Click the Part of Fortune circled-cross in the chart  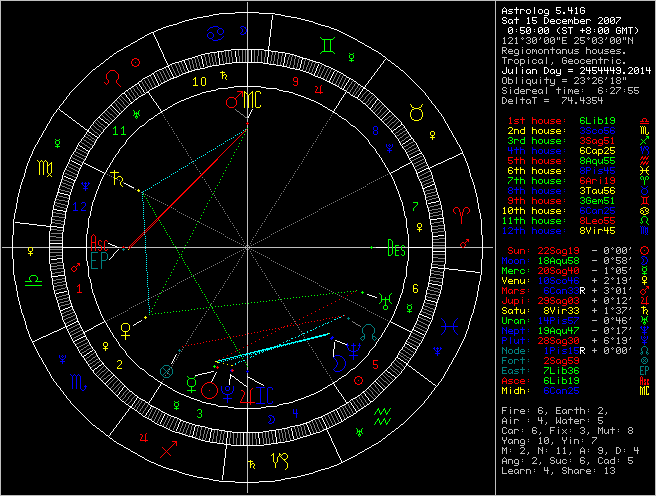pyautogui.click(x=166, y=369)
